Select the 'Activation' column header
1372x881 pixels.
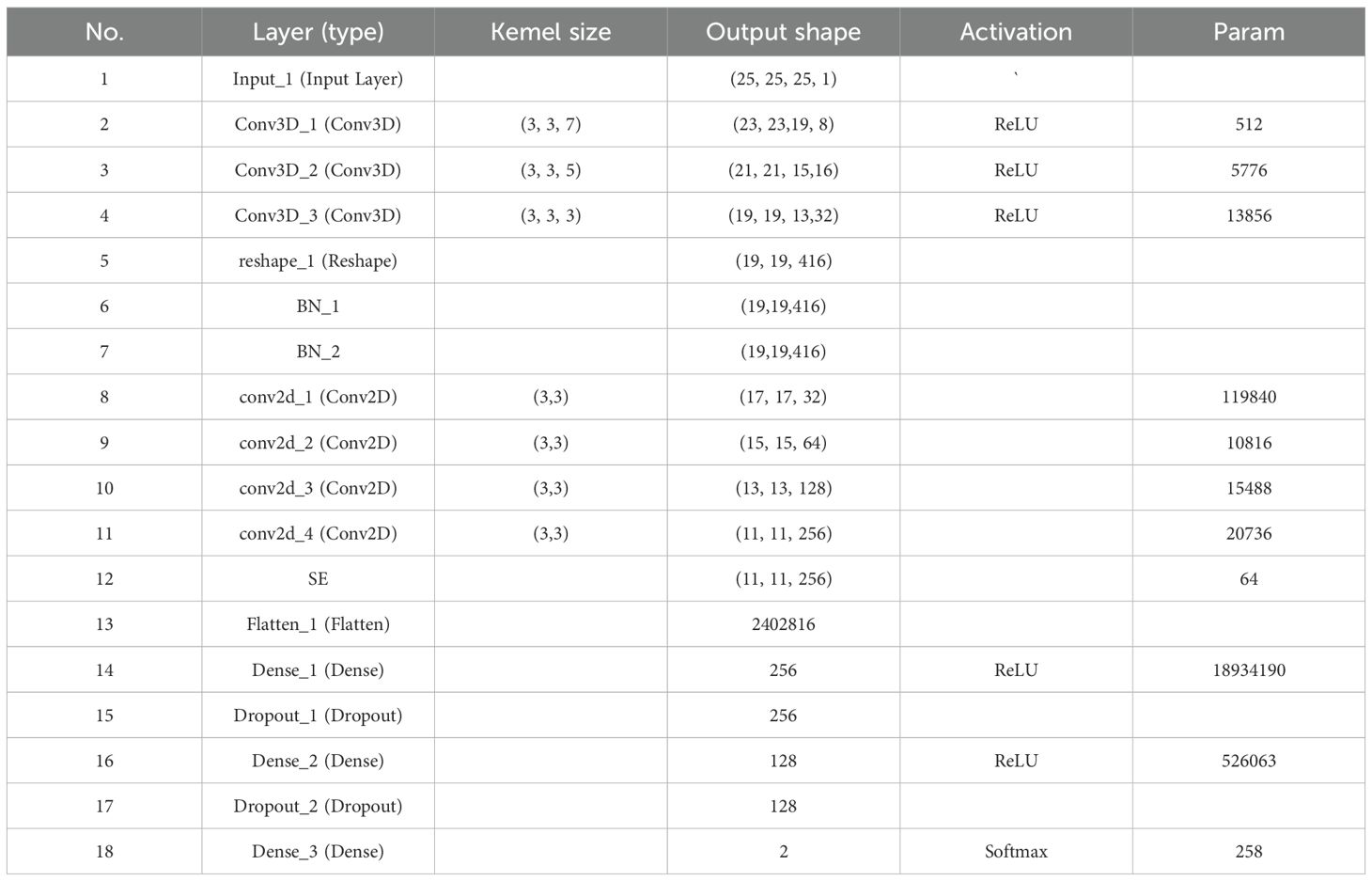(1016, 32)
